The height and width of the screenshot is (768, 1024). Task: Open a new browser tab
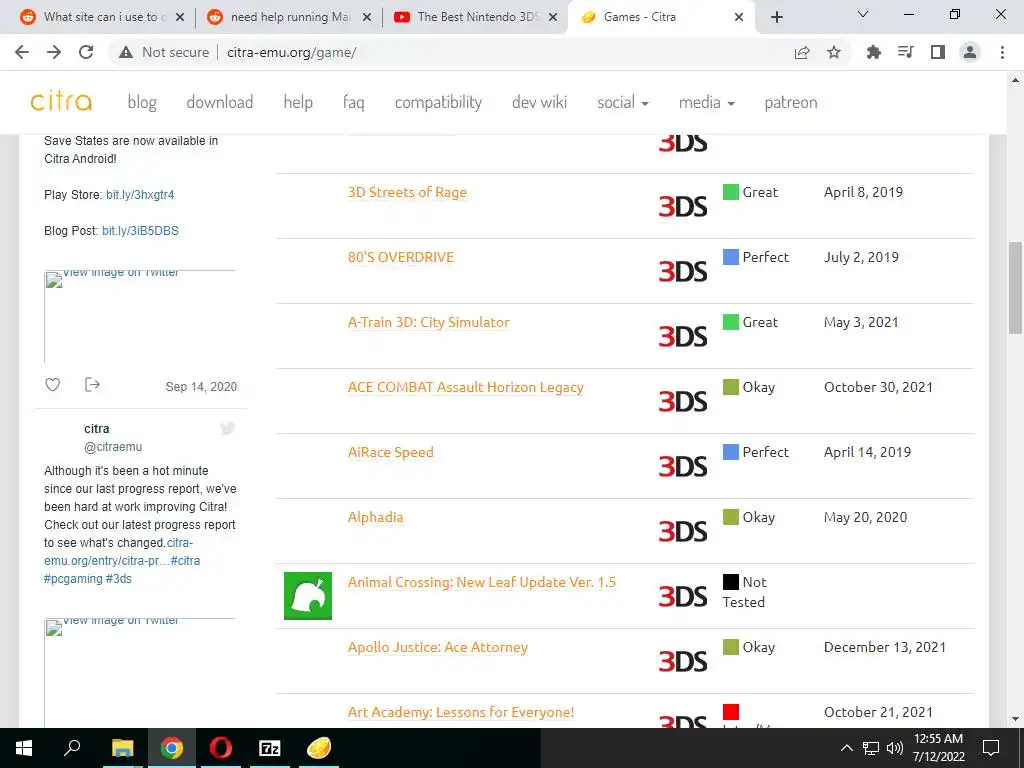(x=776, y=17)
